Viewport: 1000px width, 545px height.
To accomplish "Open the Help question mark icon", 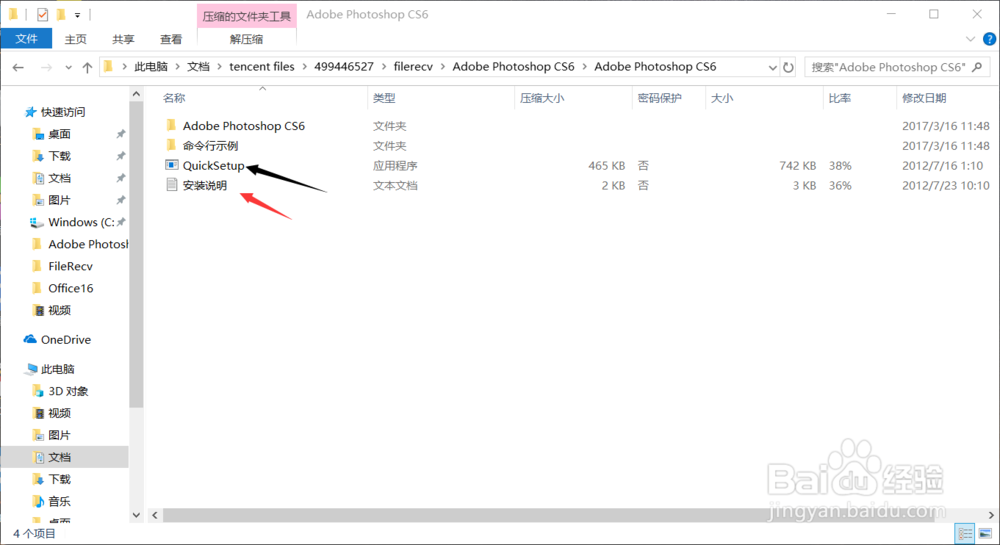I will (989, 40).
